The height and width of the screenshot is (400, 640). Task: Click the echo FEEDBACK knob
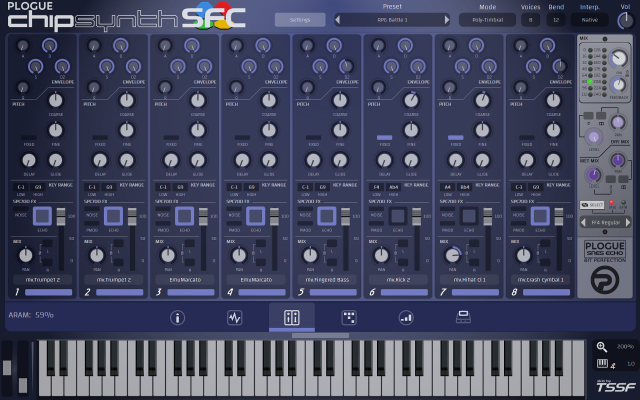[x=619, y=85]
